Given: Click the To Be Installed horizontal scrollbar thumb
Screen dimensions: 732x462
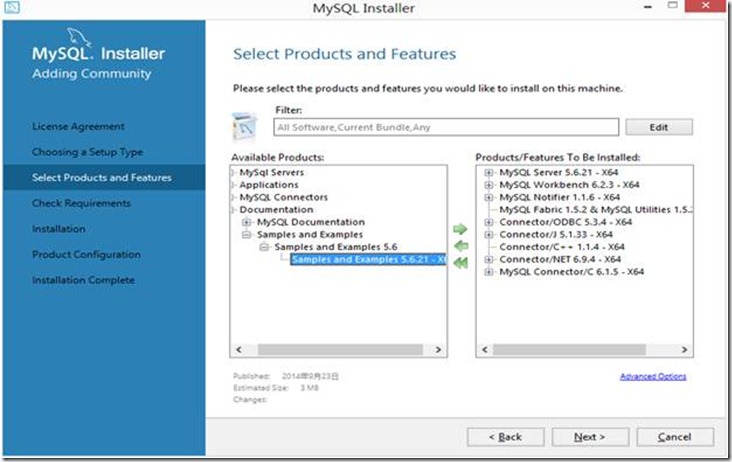Looking at the screenshot, I should [x=569, y=350].
